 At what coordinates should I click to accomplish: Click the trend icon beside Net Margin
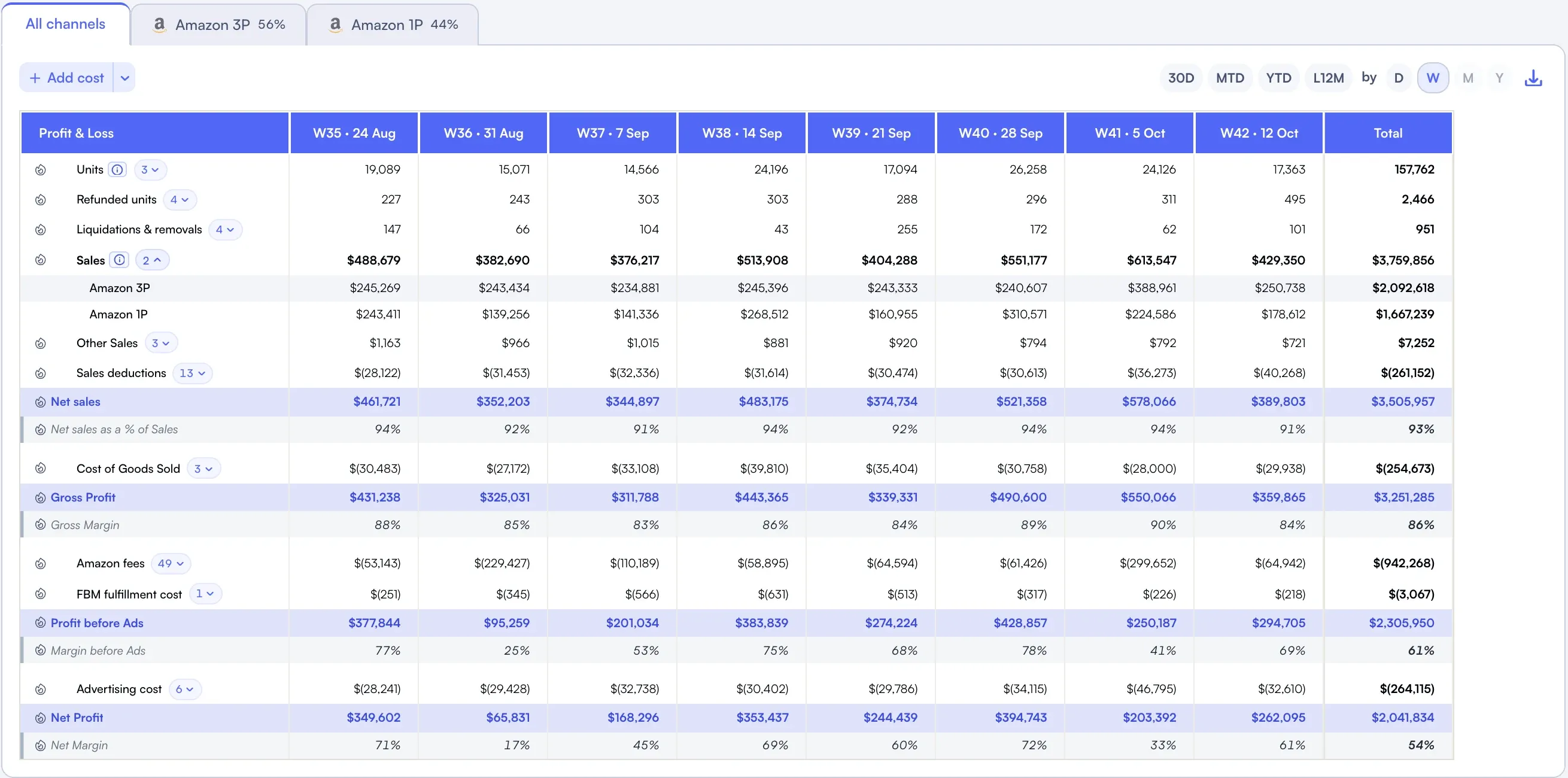coord(40,745)
